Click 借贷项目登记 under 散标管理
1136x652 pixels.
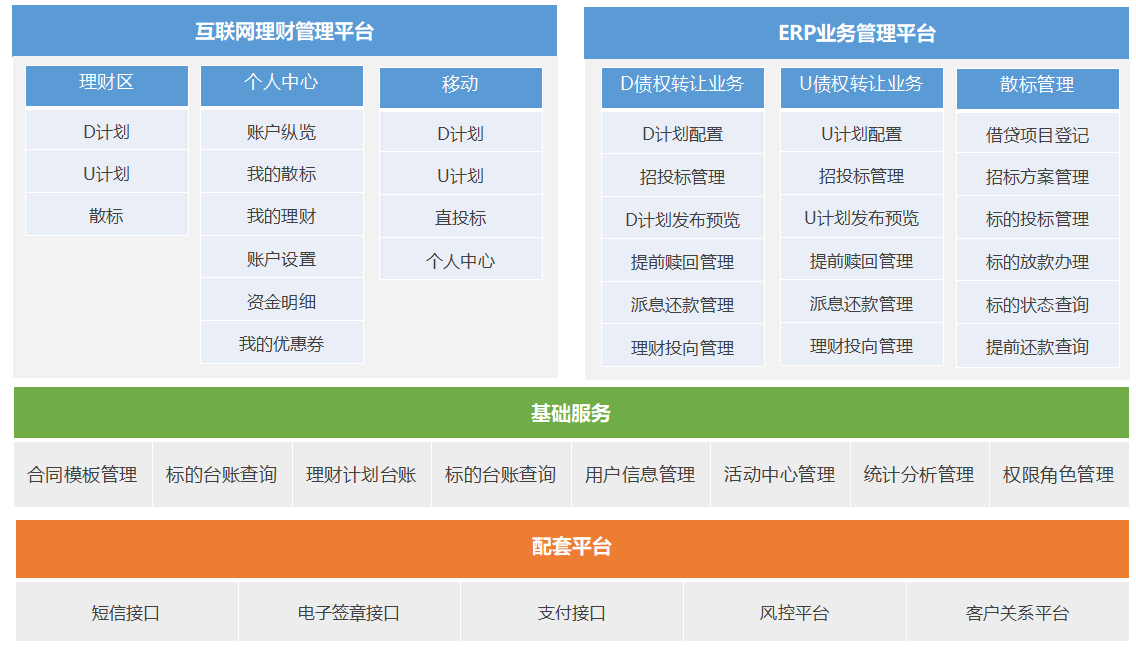point(1037,135)
